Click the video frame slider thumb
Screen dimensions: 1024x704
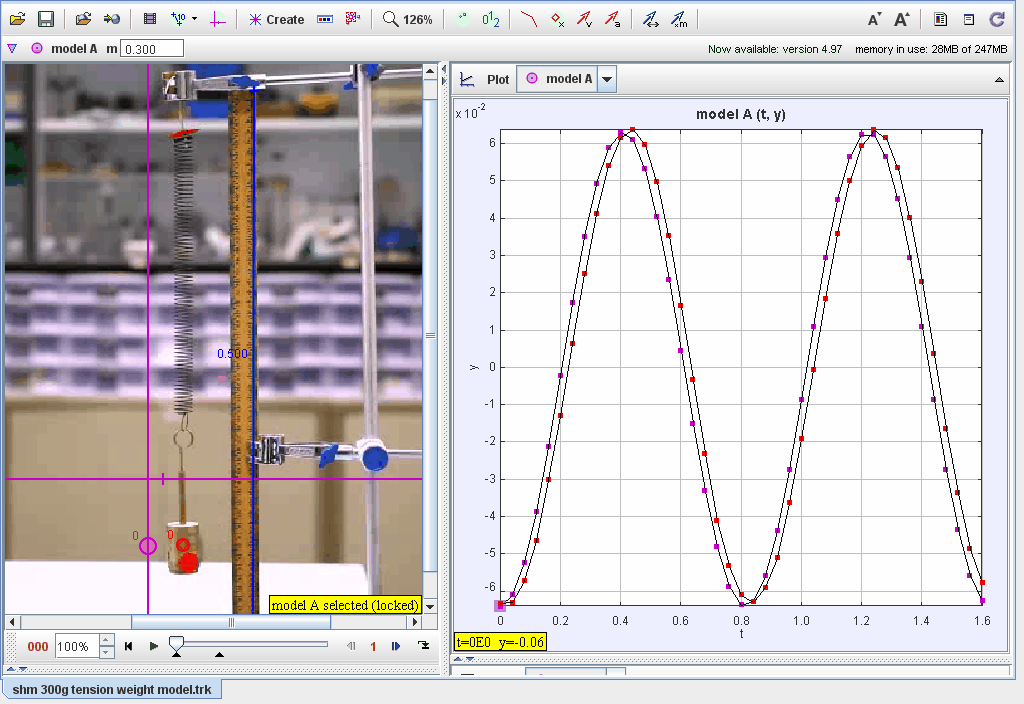(176, 643)
